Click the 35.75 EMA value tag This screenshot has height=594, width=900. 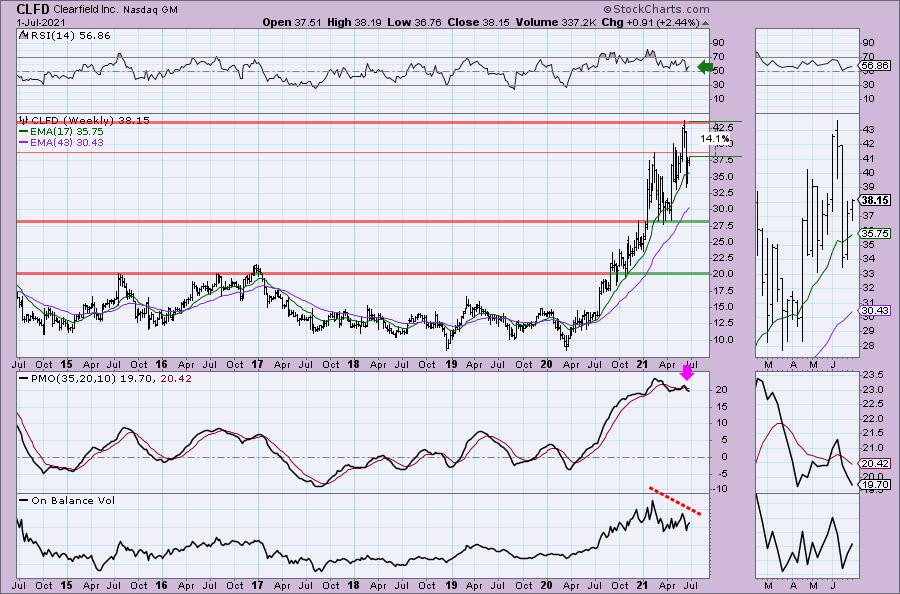pyautogui.click(x=875, y=234)
